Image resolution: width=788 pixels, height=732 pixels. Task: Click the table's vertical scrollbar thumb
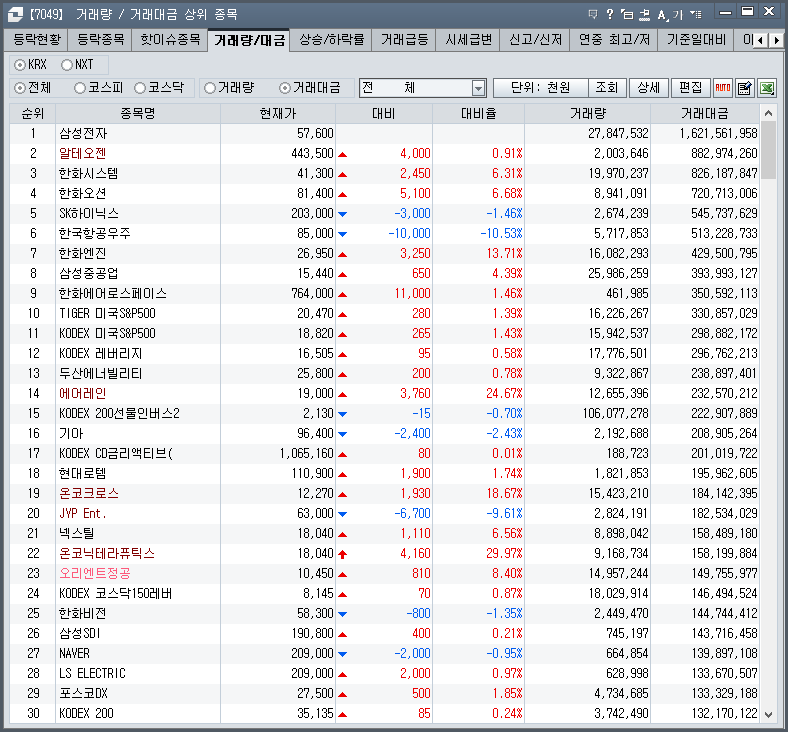point(768,150)
